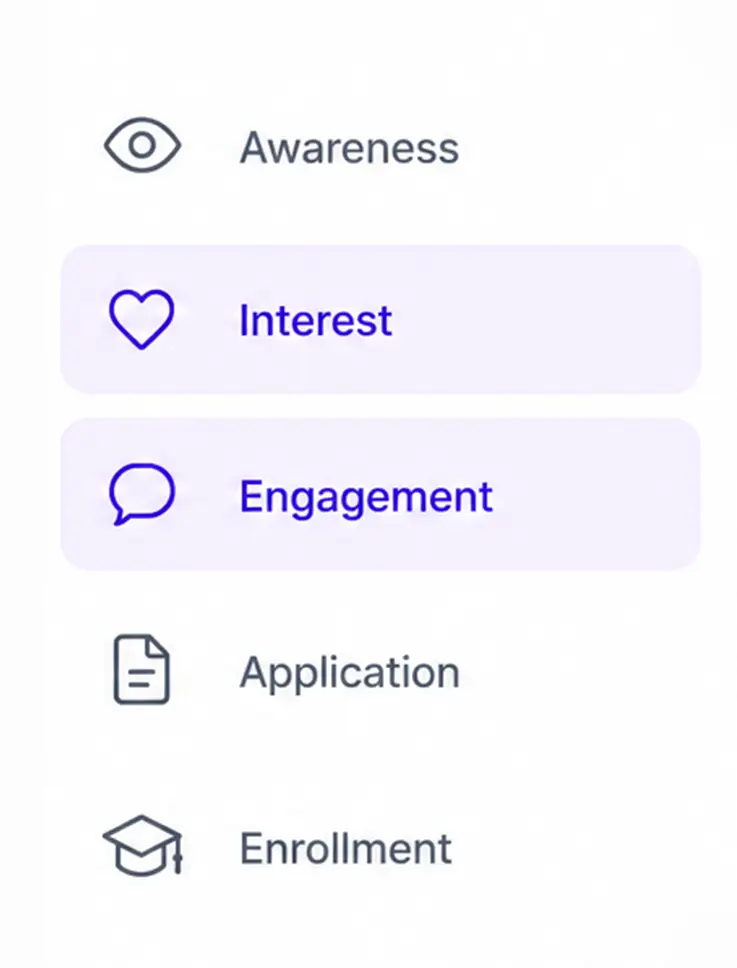
Task: Deselect the highlighted Engagement row
Action: (x=381, y=494)
